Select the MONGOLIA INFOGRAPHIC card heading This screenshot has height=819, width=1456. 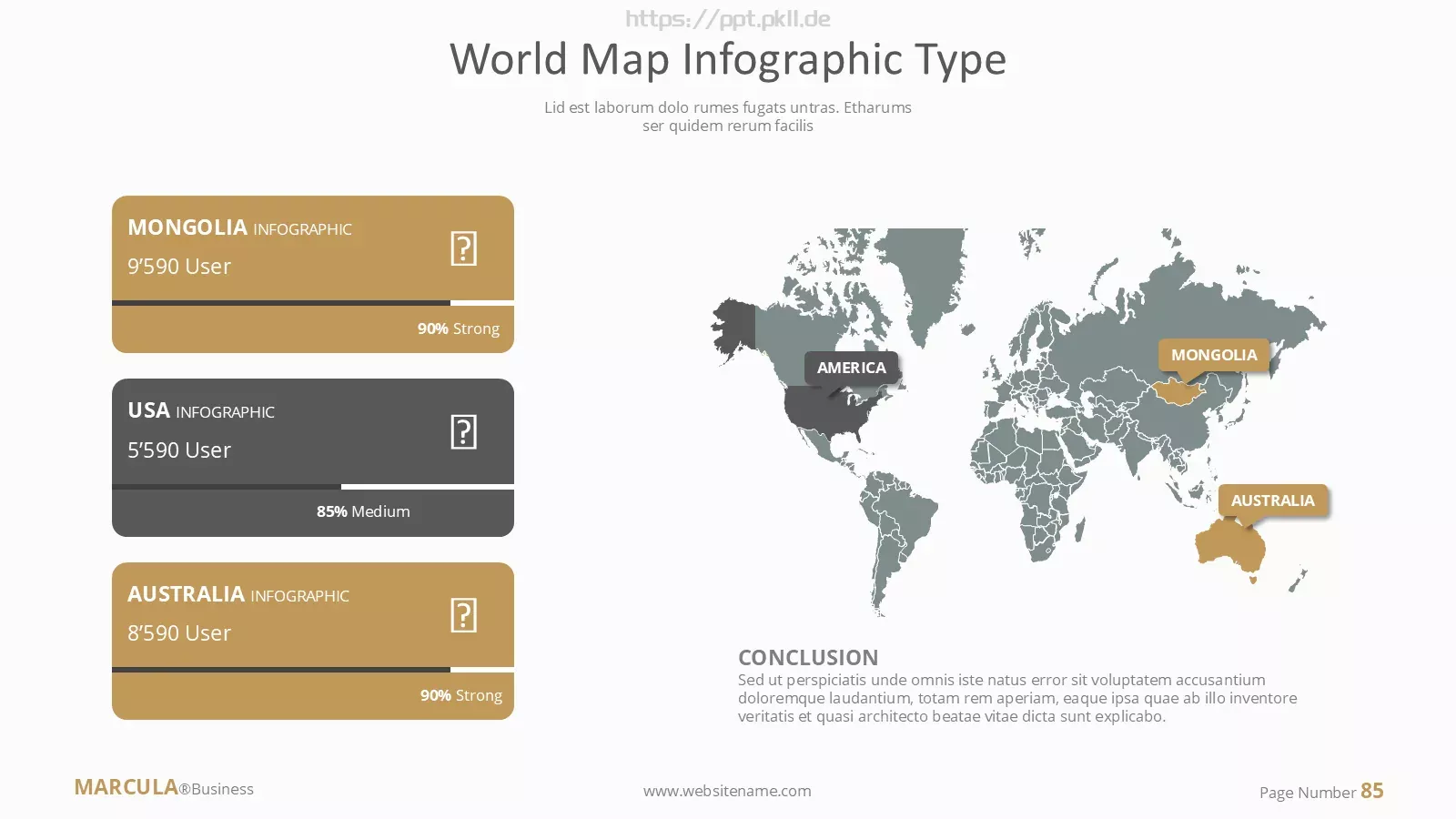click(x=239, y=227)
